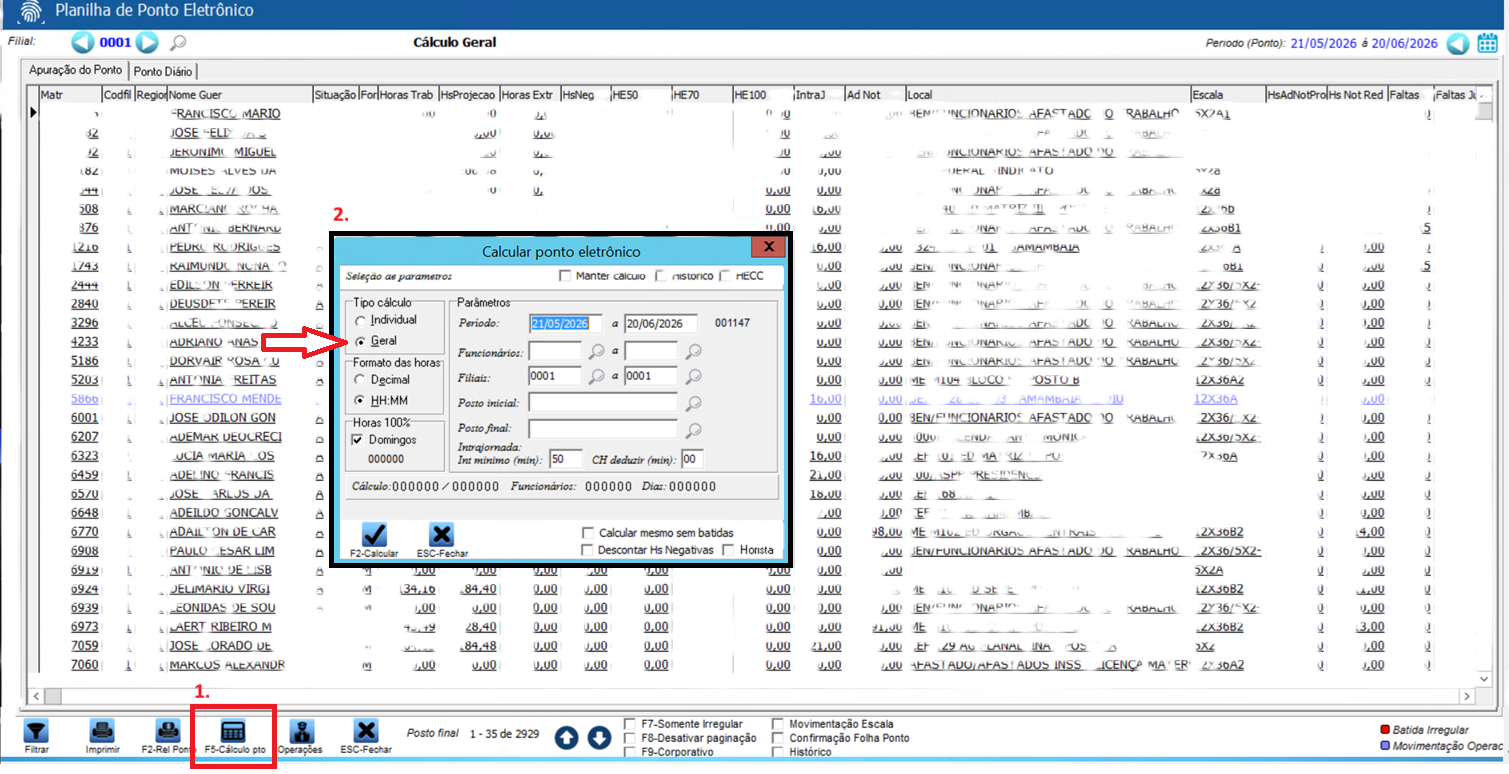Close Calcular ponto eletrônico dialog
This screenshot has height=774, width=1509.
tap(768, 247)
